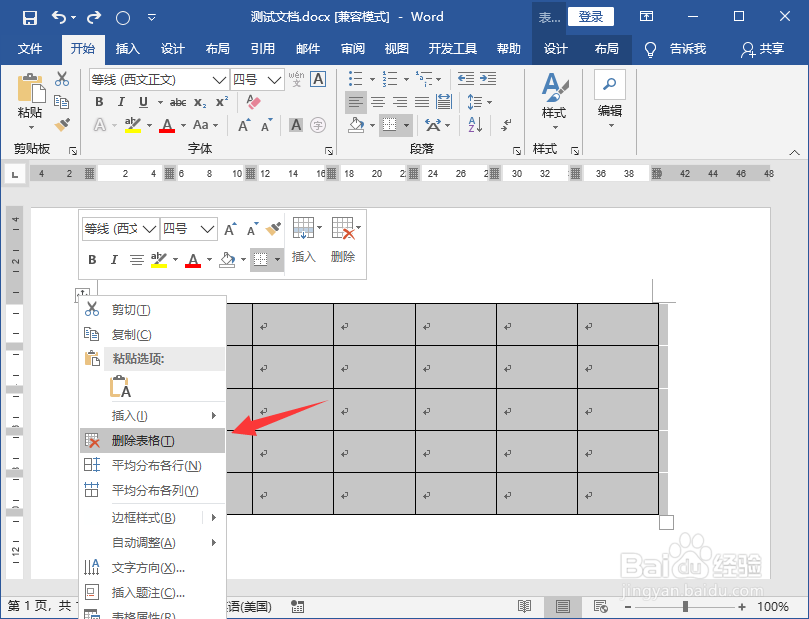Open font dialog launcher
Image resolution: width=809 pixels, height=619 pixels.
point(329,151)
